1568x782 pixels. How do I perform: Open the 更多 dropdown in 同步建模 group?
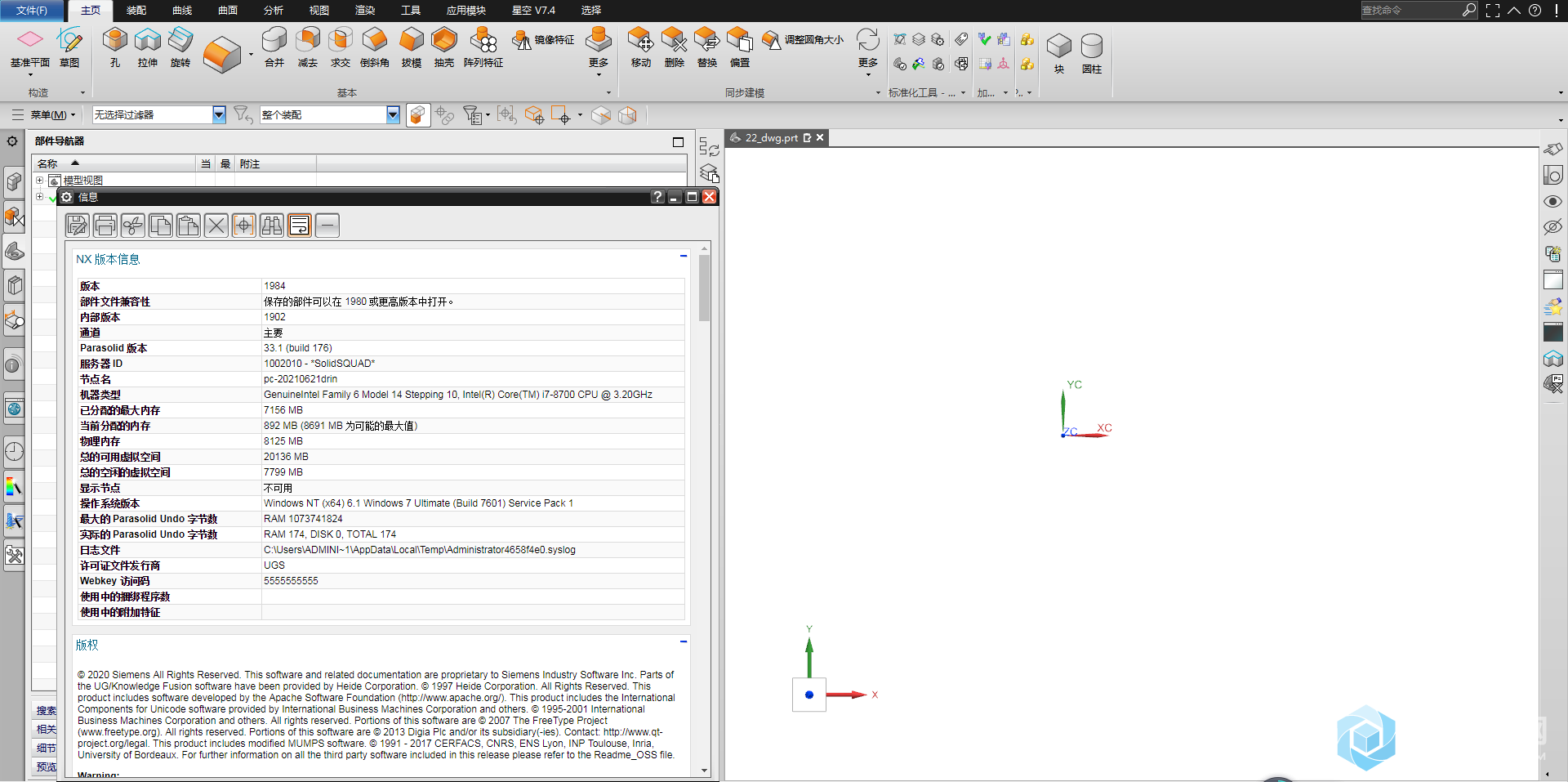(x=868, y=51)
